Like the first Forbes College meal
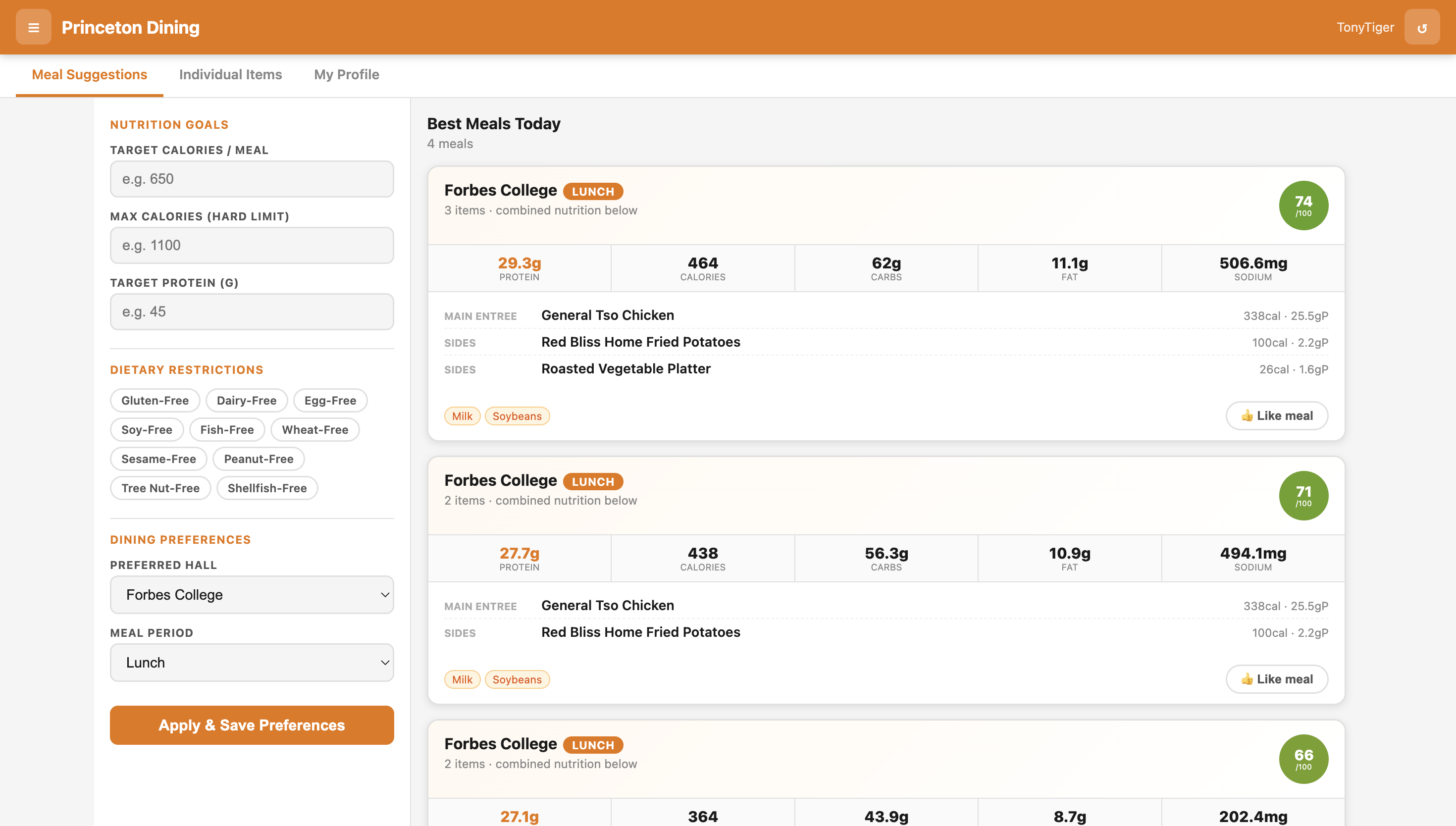Viewport: 1456px width, 826px height. (1276, 416)
